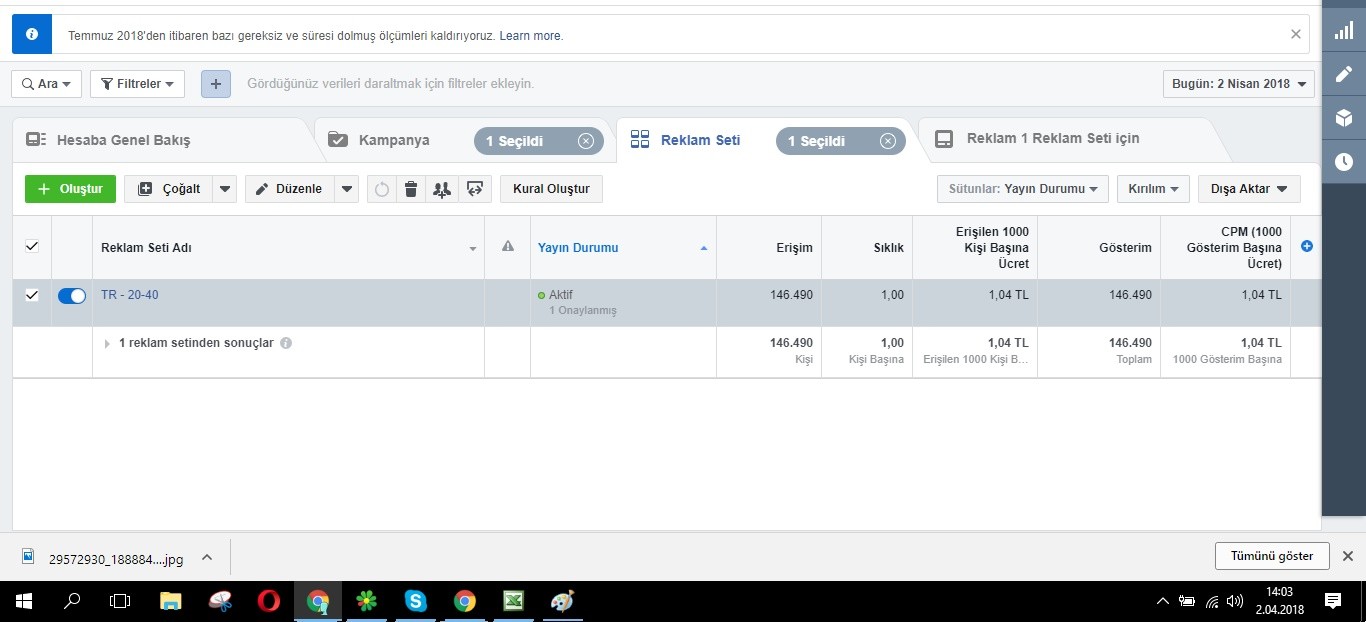The width and height of the screenshot is (1366, 622).
Task: Click the Aktif status text
Action: pyautogui.click(x=560, y=295)
